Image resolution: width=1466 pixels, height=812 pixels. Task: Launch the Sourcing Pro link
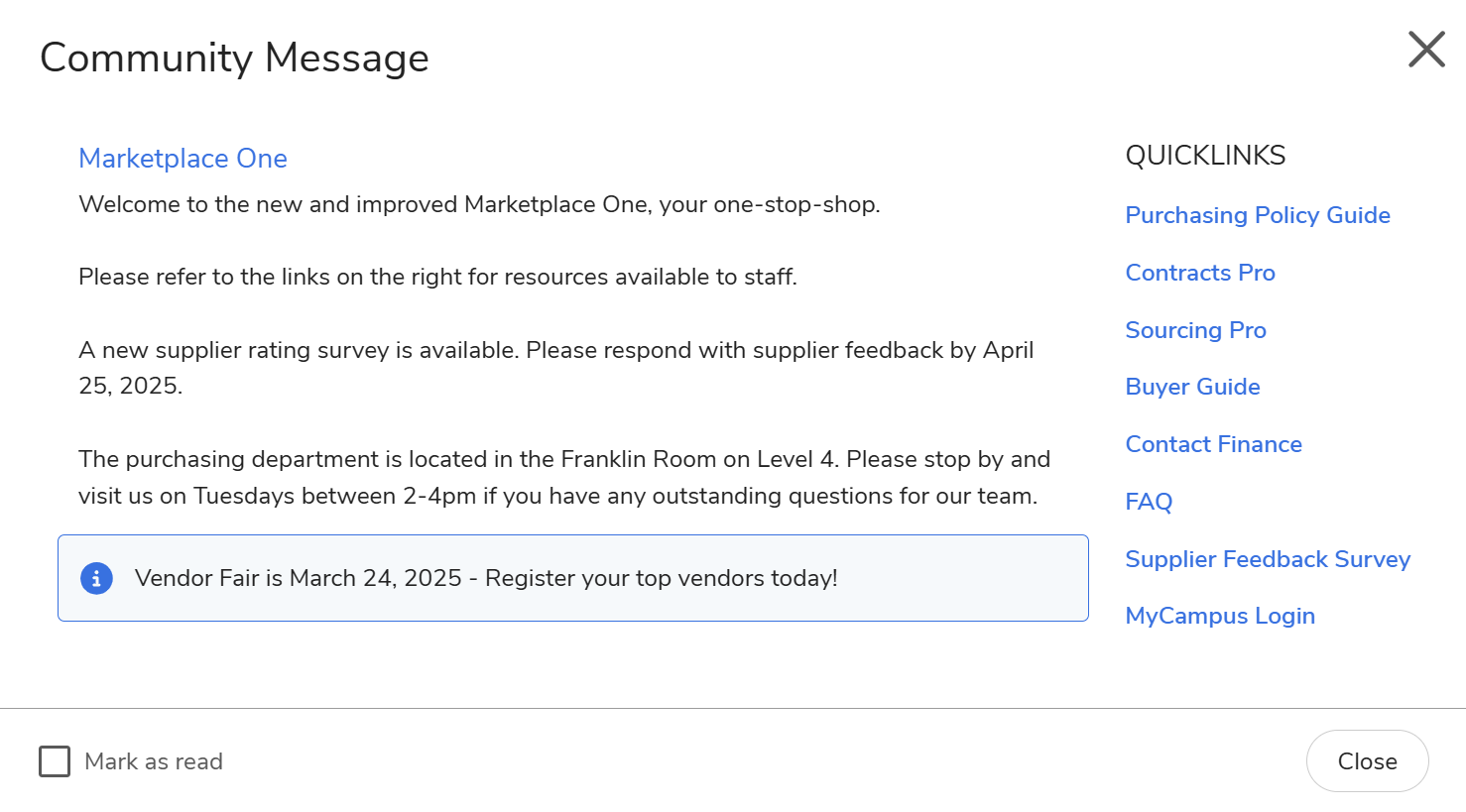1195,330
